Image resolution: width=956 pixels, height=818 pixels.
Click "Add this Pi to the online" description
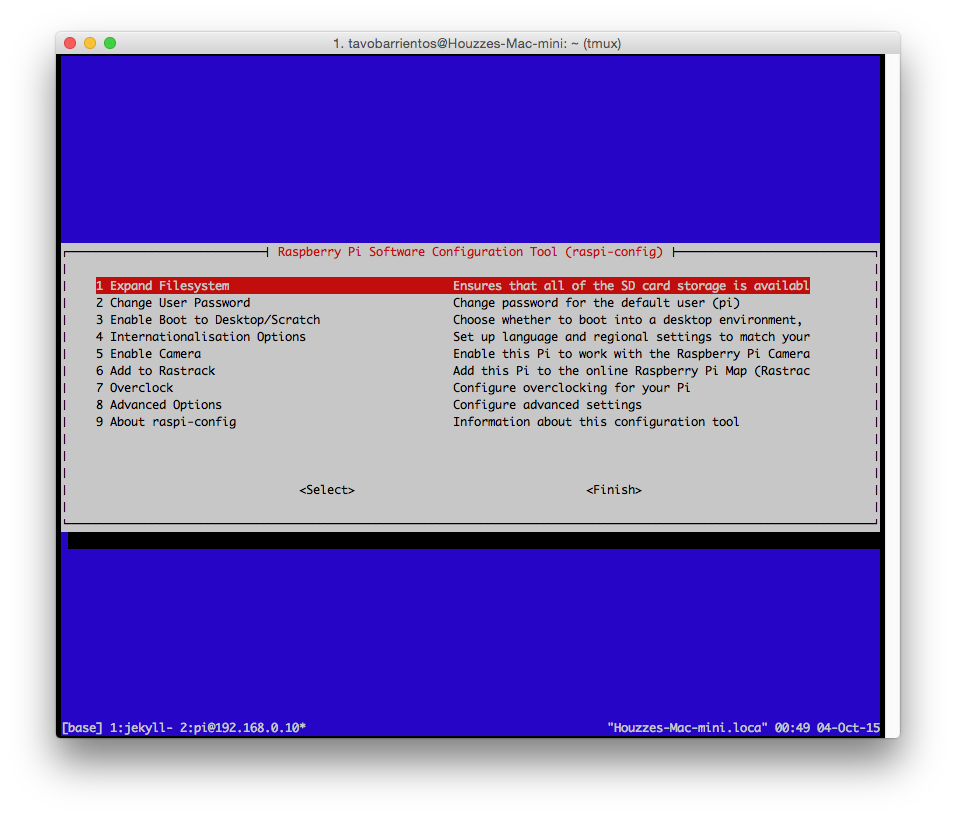631,371
